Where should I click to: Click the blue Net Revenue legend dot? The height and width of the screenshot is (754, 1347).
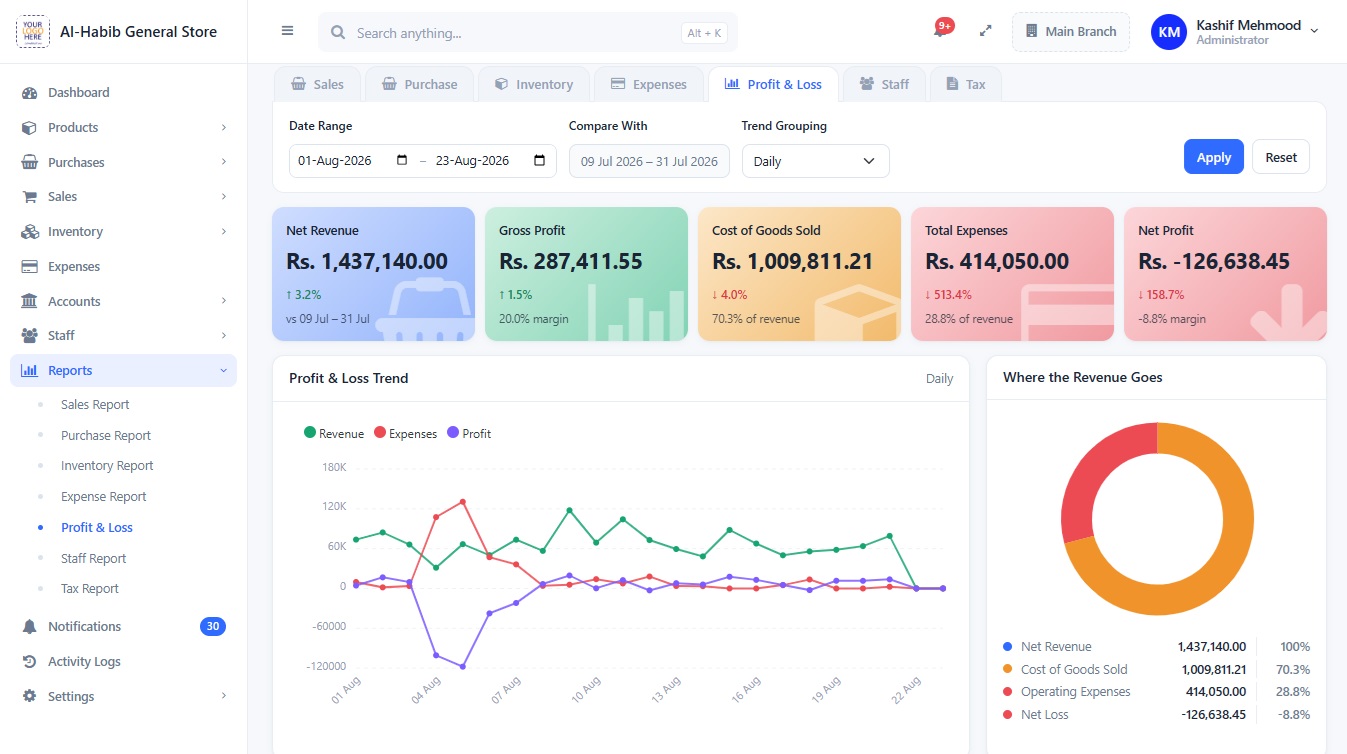tap(1007, 647)
